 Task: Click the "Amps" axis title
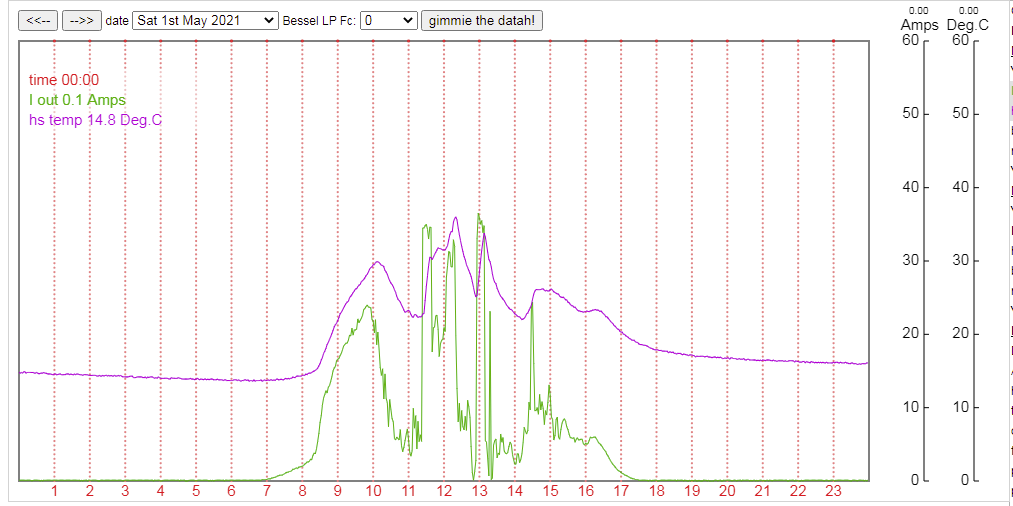pyautogui.click(x=919, y=25)
